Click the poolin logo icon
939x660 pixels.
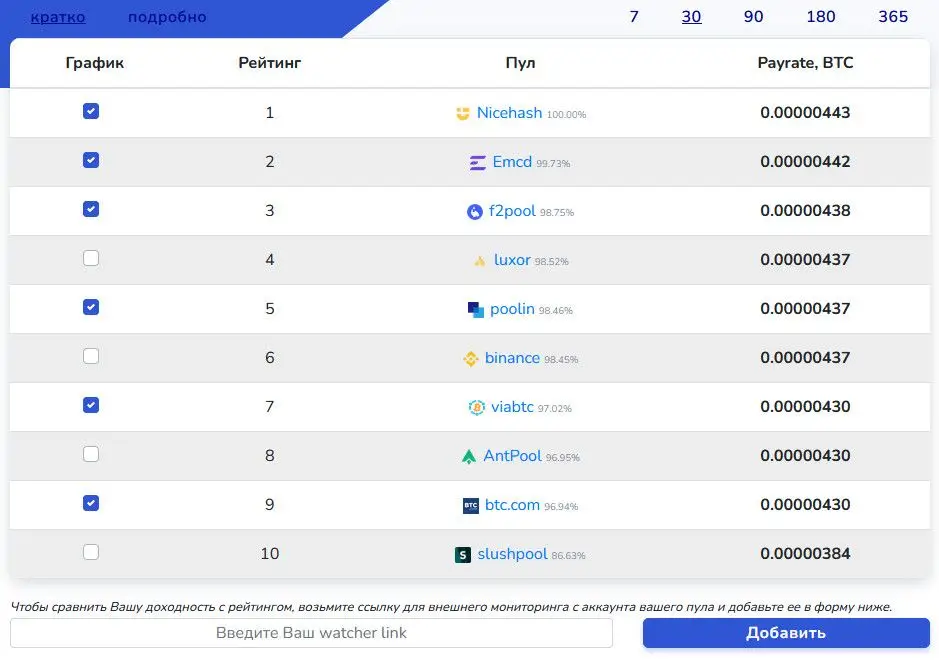pyautogui.click(x=475, y=310)
